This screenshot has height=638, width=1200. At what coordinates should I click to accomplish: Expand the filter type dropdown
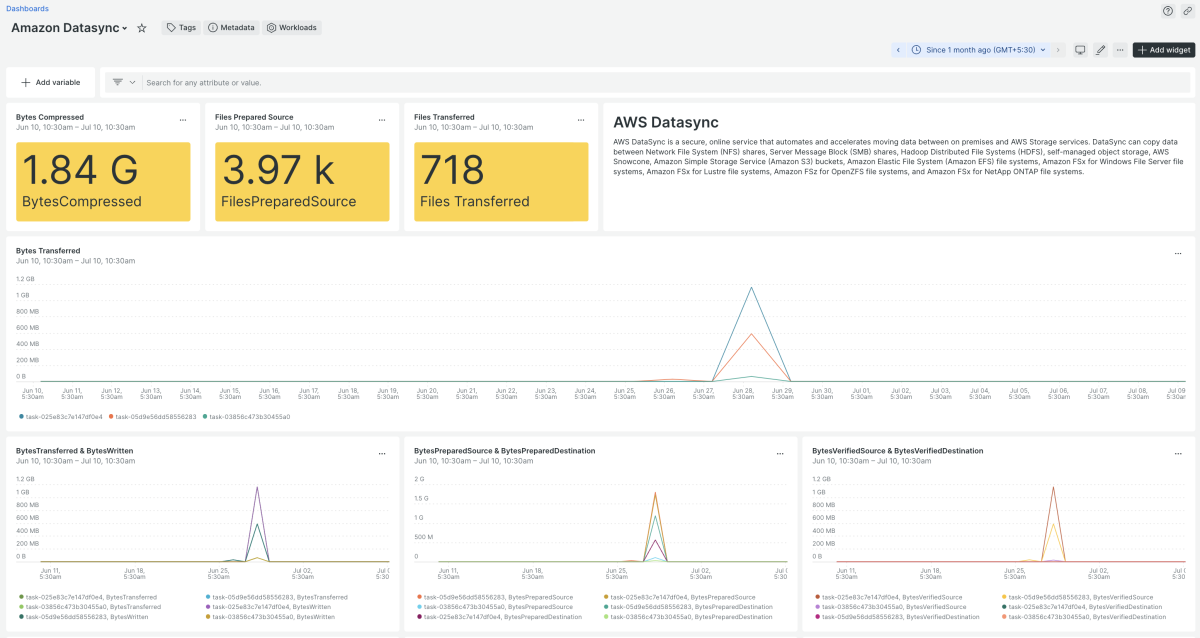(124, 82)
